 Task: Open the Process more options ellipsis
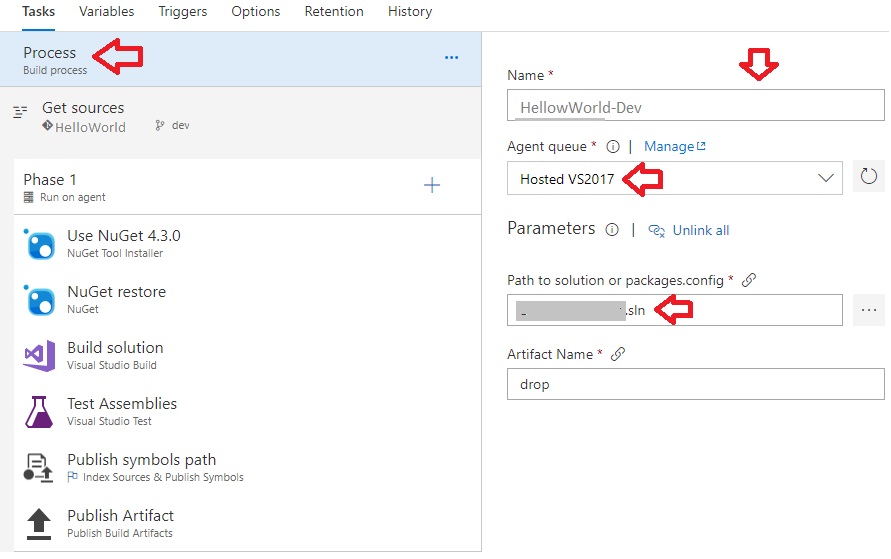451,58
